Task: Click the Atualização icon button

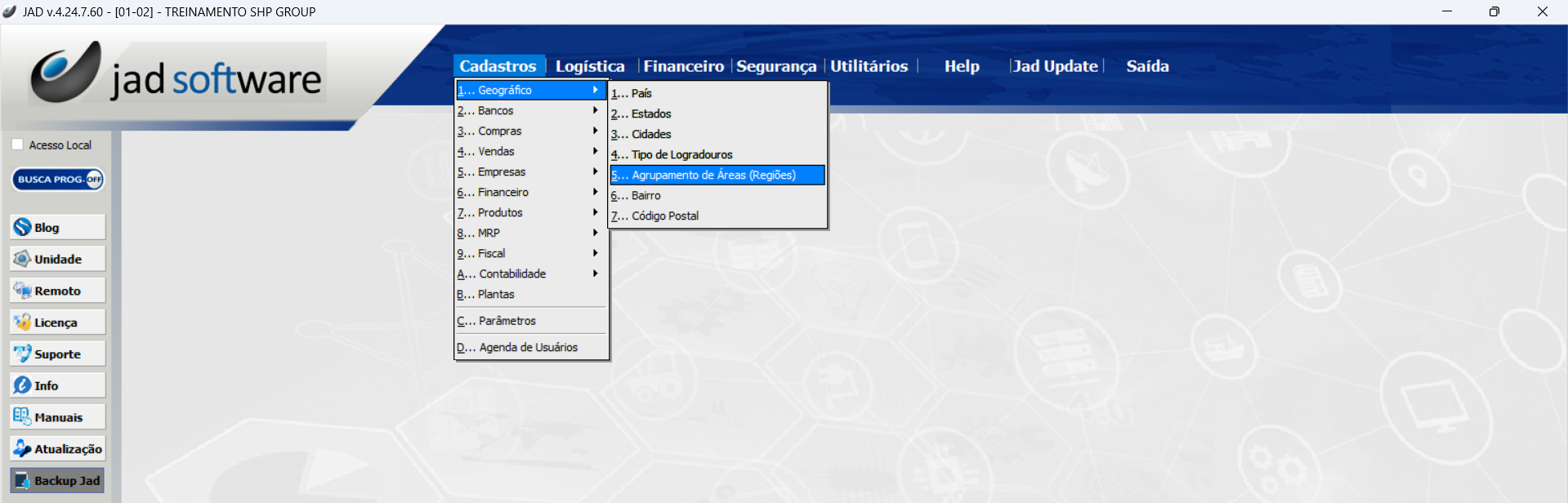Action: tap(57, 448)
